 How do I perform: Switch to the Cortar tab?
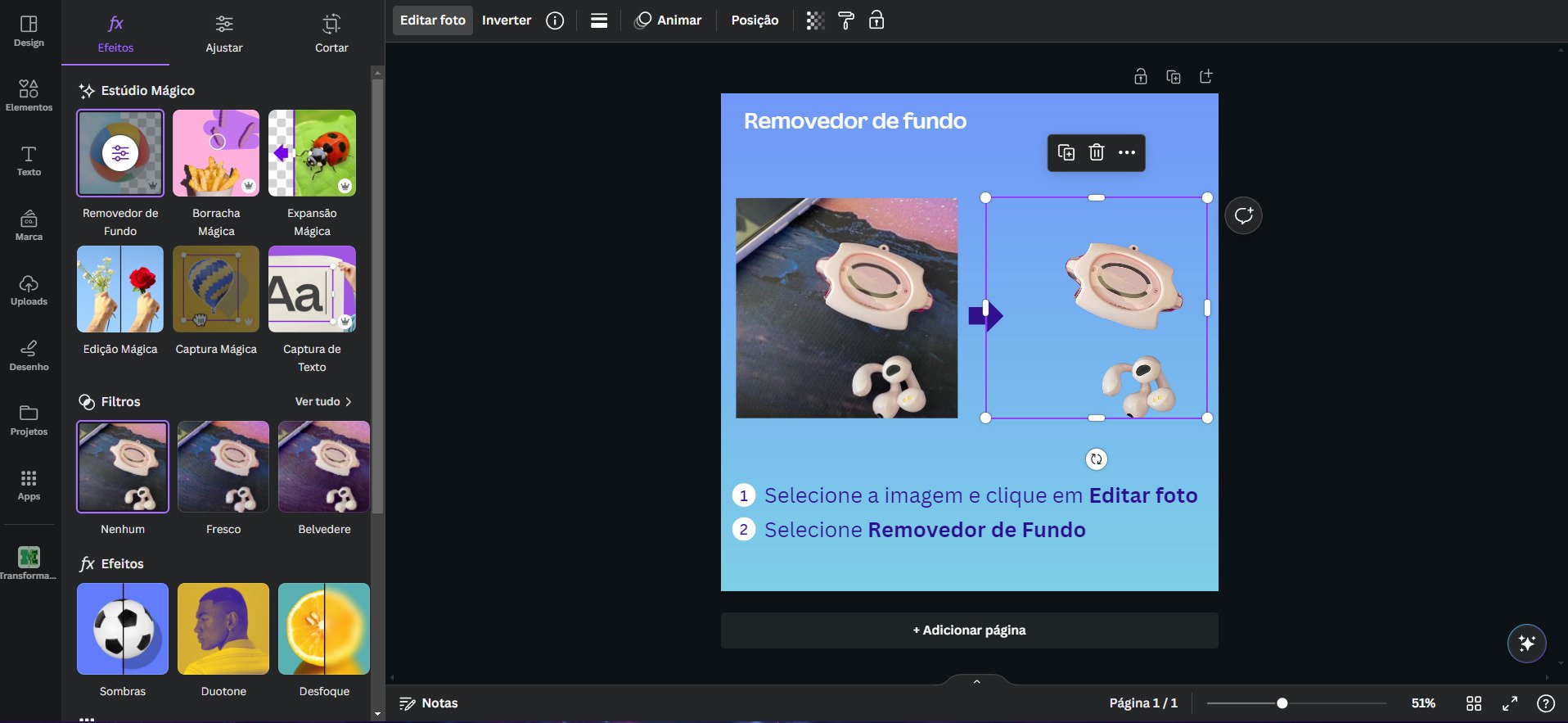click(x=331, y=34)
